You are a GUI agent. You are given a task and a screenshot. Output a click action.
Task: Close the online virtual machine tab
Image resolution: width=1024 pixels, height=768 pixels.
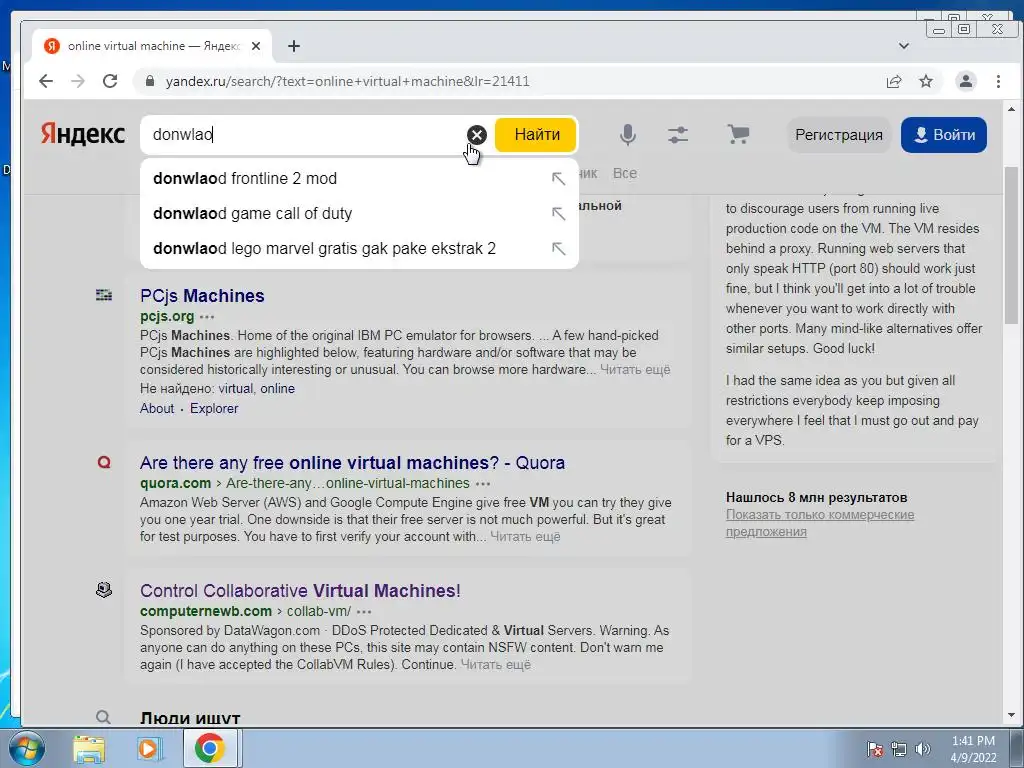point(256,46)
